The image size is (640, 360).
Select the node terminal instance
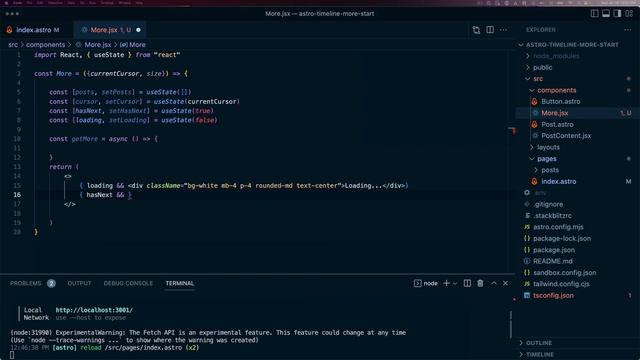tap(426, 283)
